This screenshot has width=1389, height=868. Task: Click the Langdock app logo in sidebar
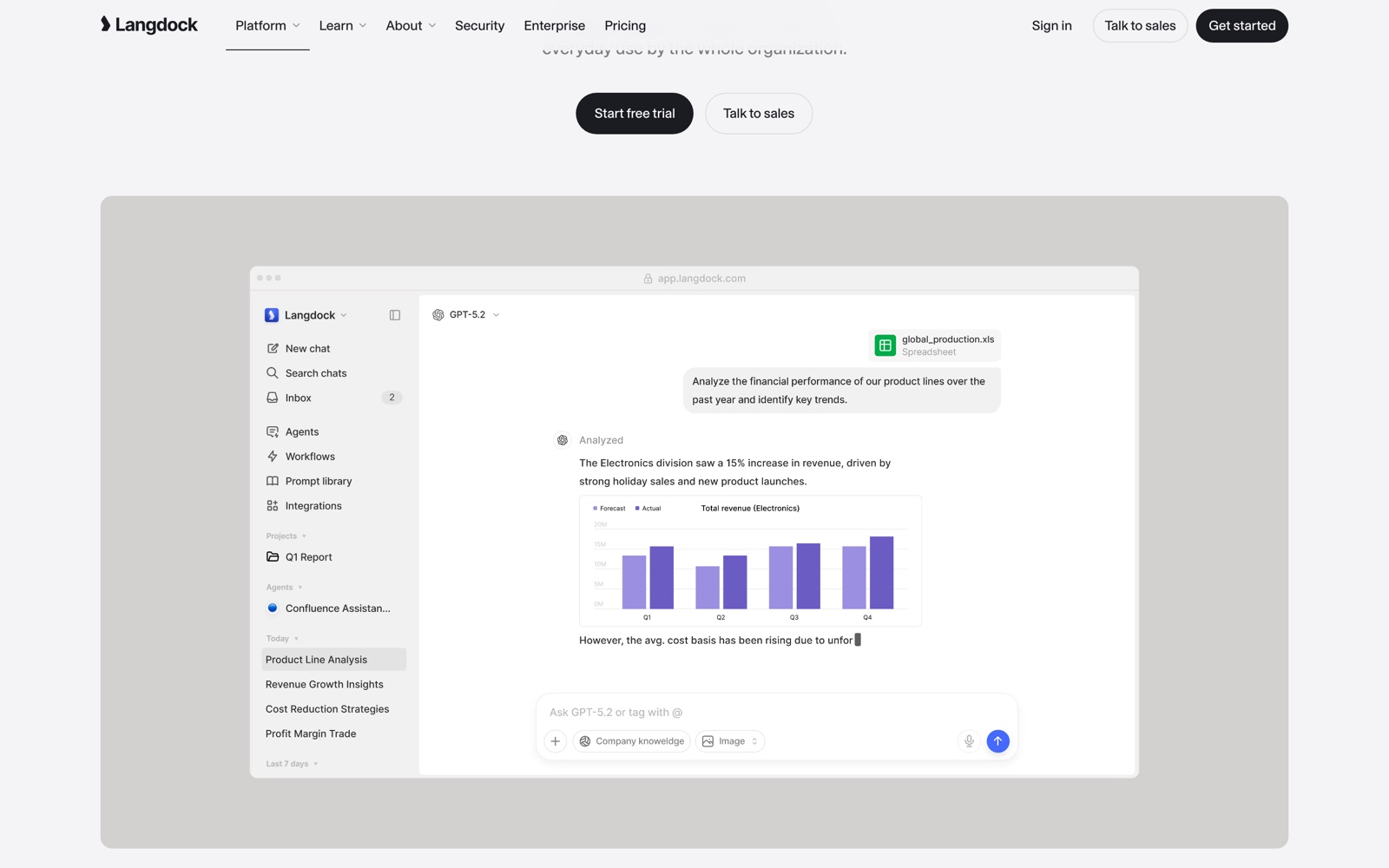click(272, 315)
